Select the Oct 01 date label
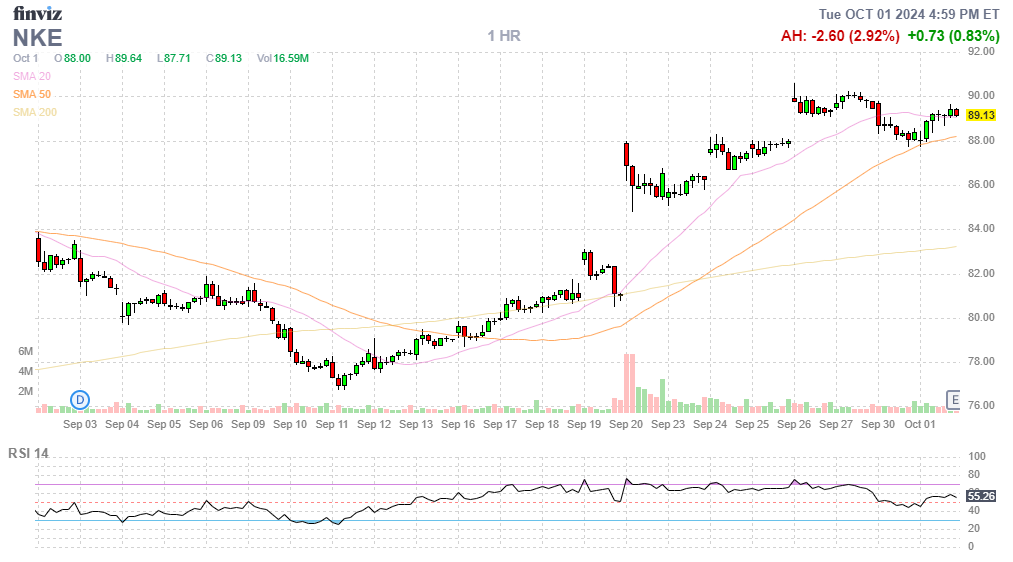Screen dimensions: 1013x562 coord(919,424)
